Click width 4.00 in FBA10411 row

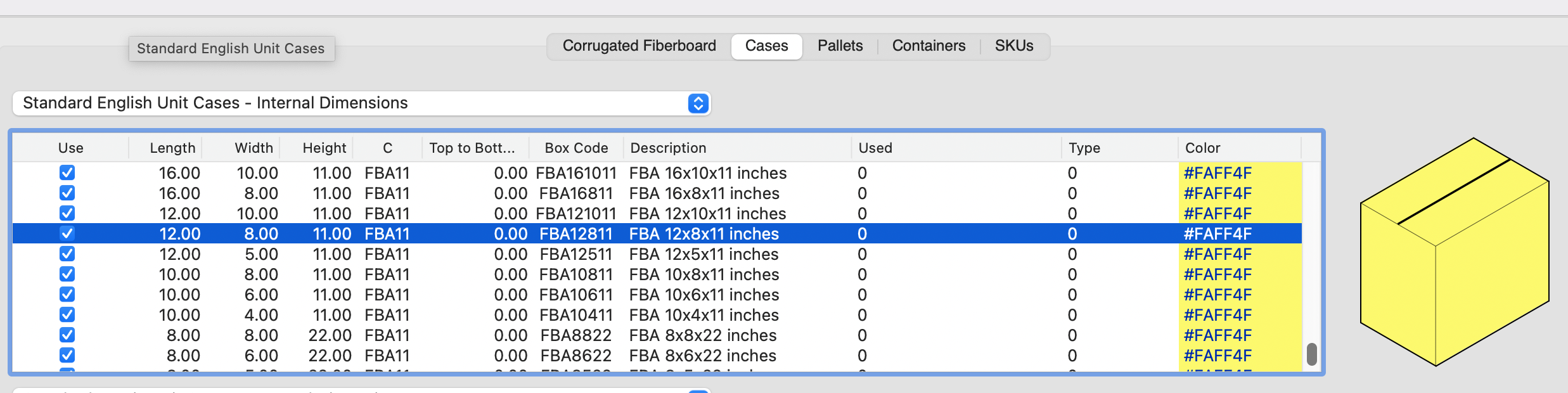click(261, 315)
